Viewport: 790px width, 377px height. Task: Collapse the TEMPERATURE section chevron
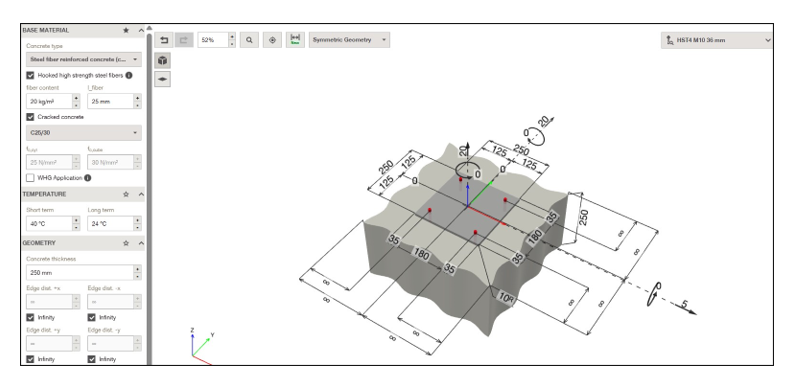pos(141,194)
